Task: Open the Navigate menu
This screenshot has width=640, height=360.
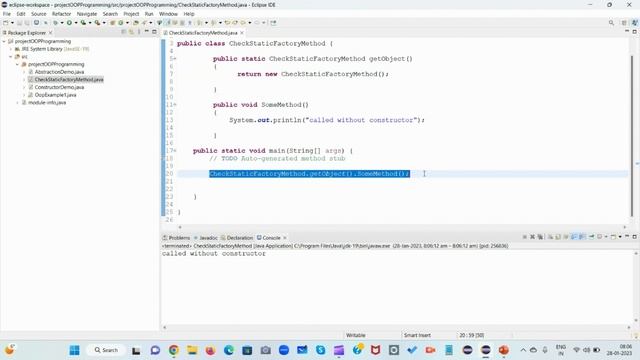Action: tap(87, 14)
